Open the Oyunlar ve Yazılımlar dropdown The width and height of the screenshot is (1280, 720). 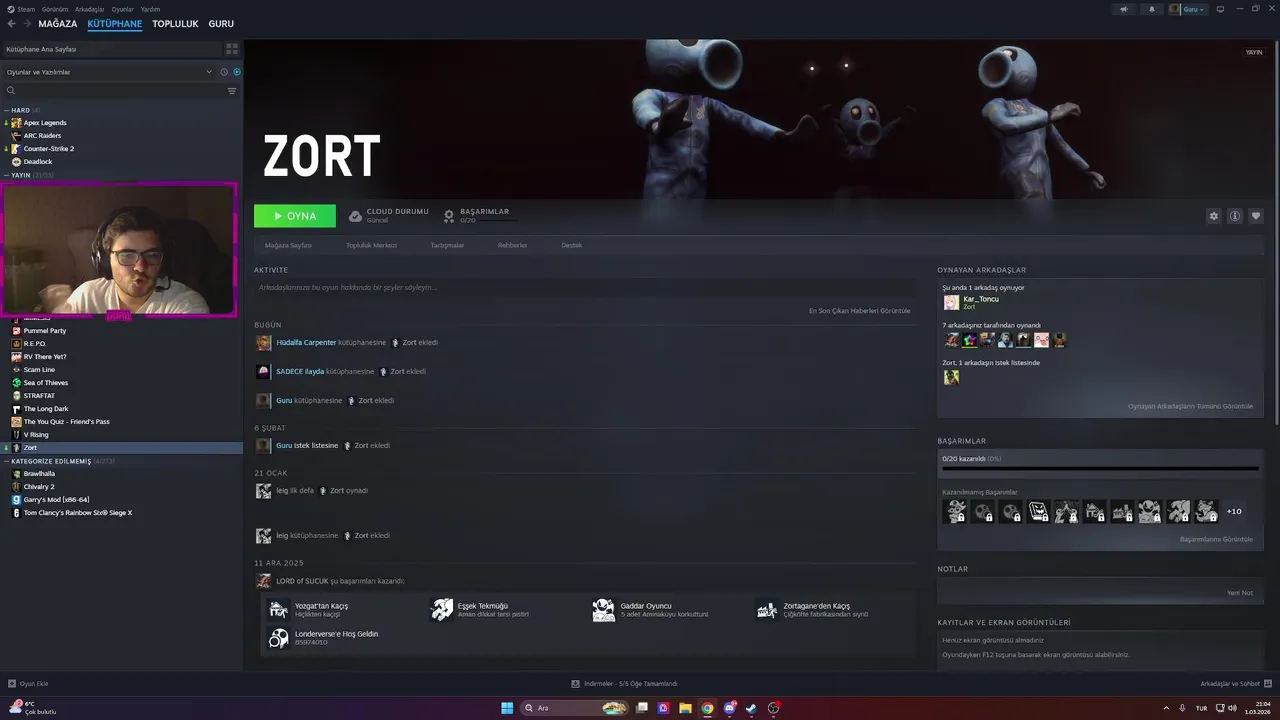[109, 72]
